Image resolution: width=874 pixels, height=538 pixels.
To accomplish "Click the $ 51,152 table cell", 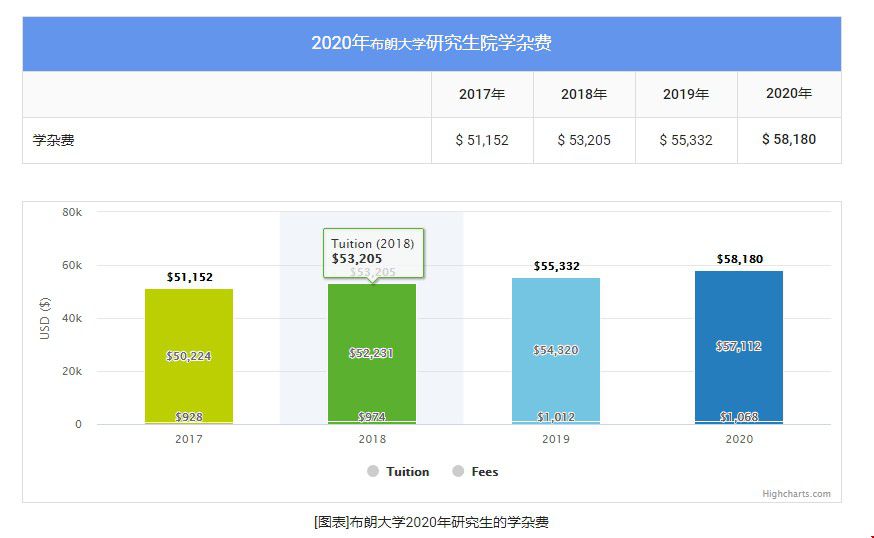I will (x=482, y=140).
